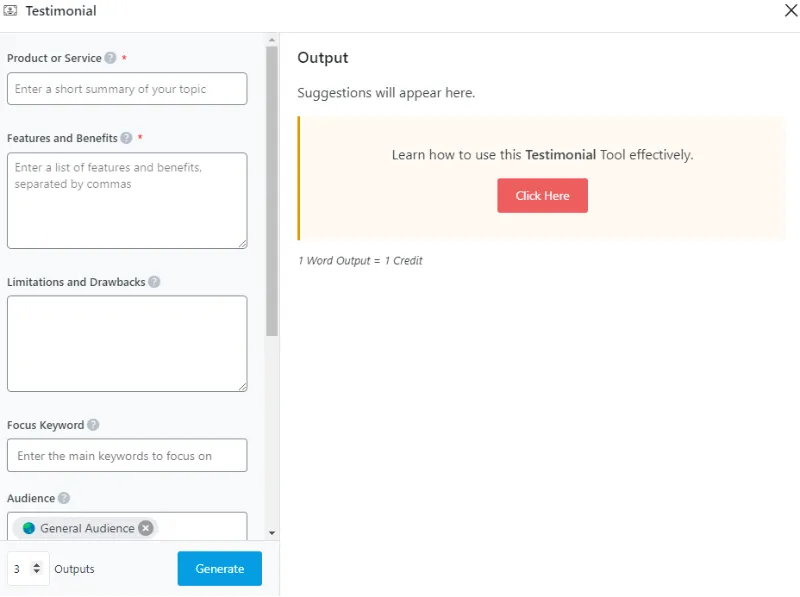This screenshot has height=597, width=800.
Task: Click the form panel scrollbar thumb
Action: [x=272, y=190]
